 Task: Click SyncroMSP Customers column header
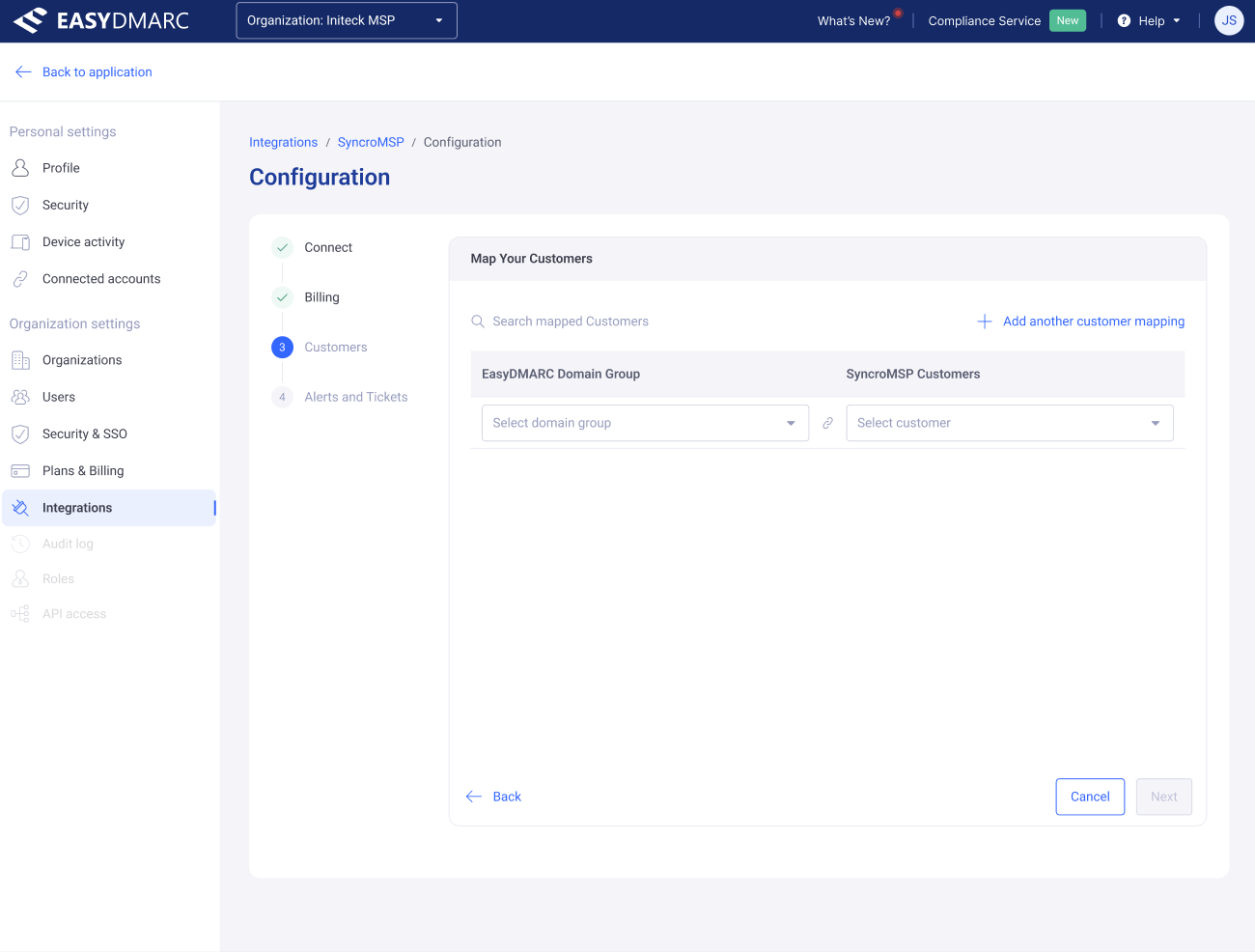(913, 374)
